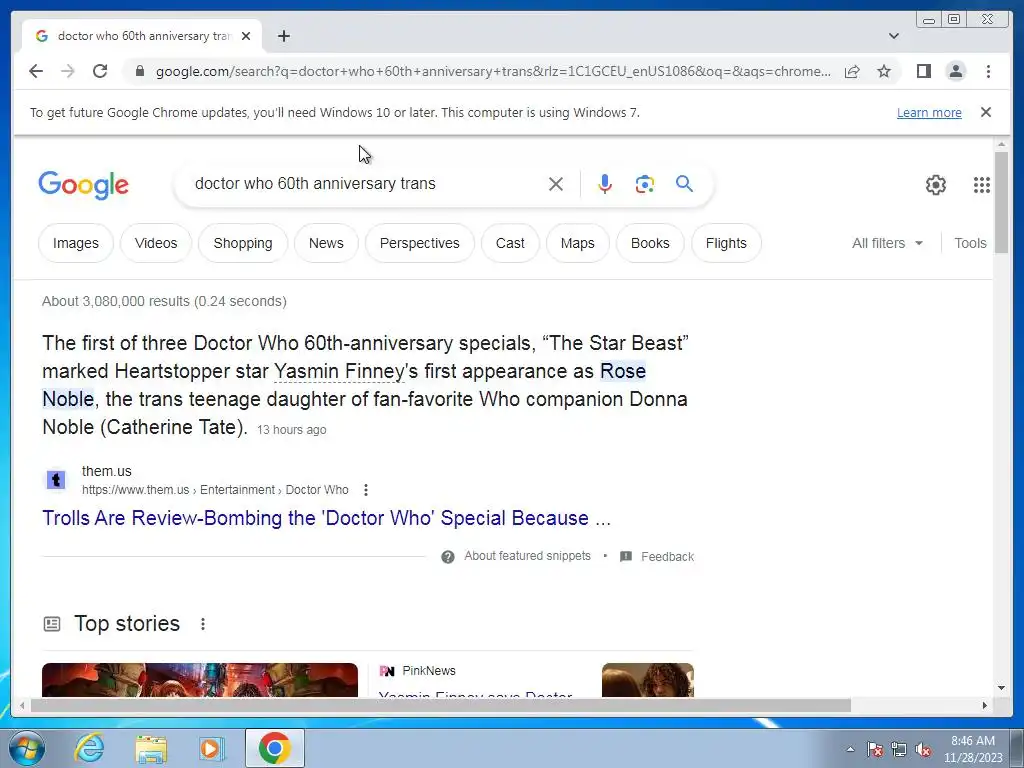Open Chrome three-dot menu
Screen dimensions: 1024x768
point(988,71)
